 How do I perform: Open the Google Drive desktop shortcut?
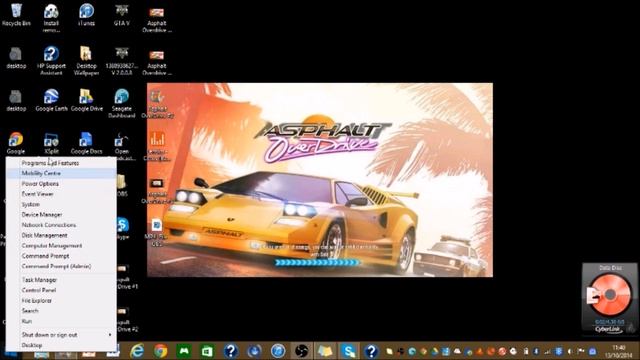[87, 100]
